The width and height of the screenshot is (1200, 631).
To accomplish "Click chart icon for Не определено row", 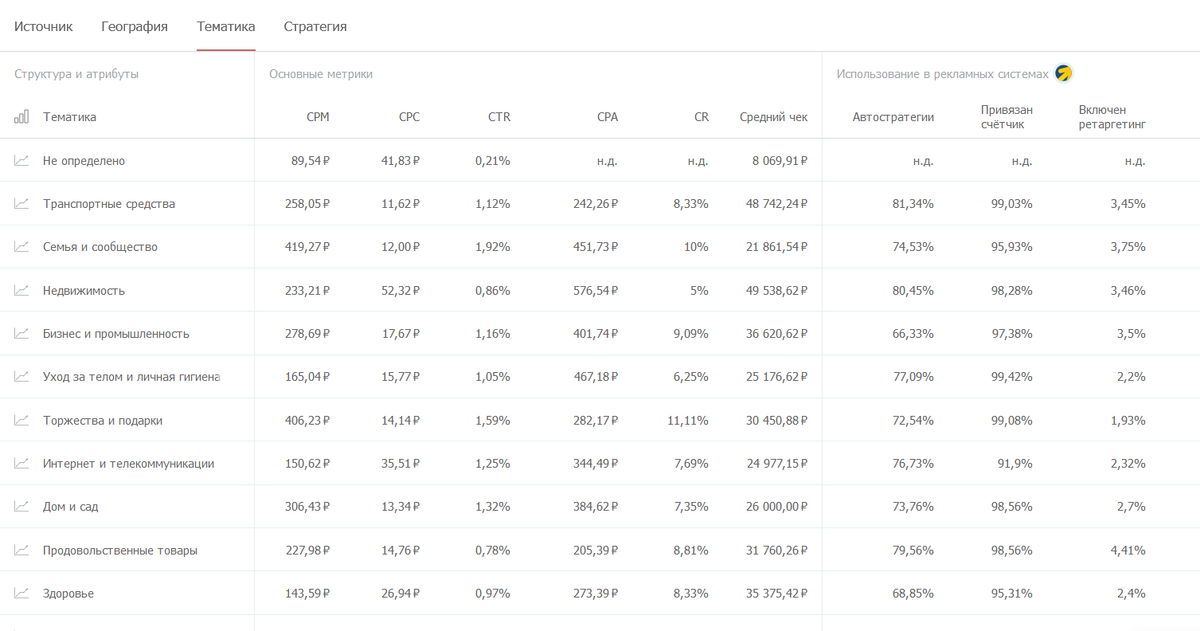I will coord(21,161).
